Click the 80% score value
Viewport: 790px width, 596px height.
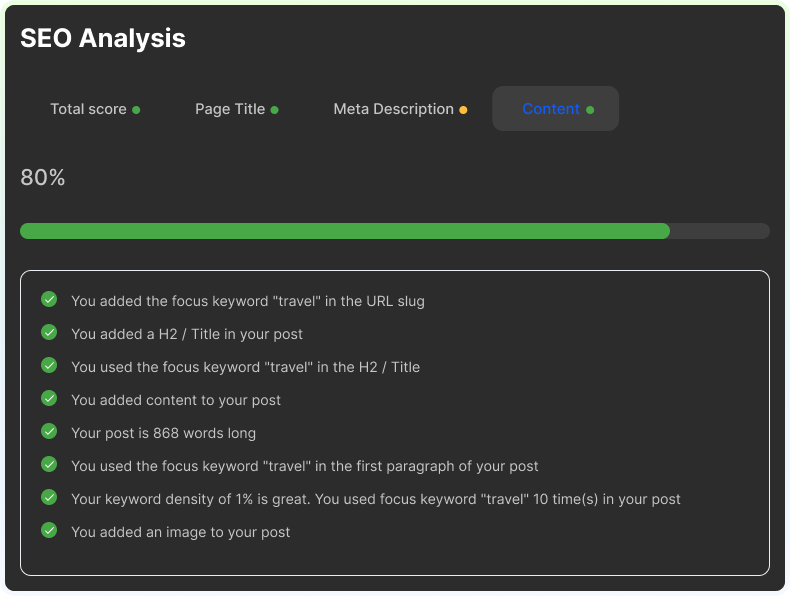(x=43, y=178)
